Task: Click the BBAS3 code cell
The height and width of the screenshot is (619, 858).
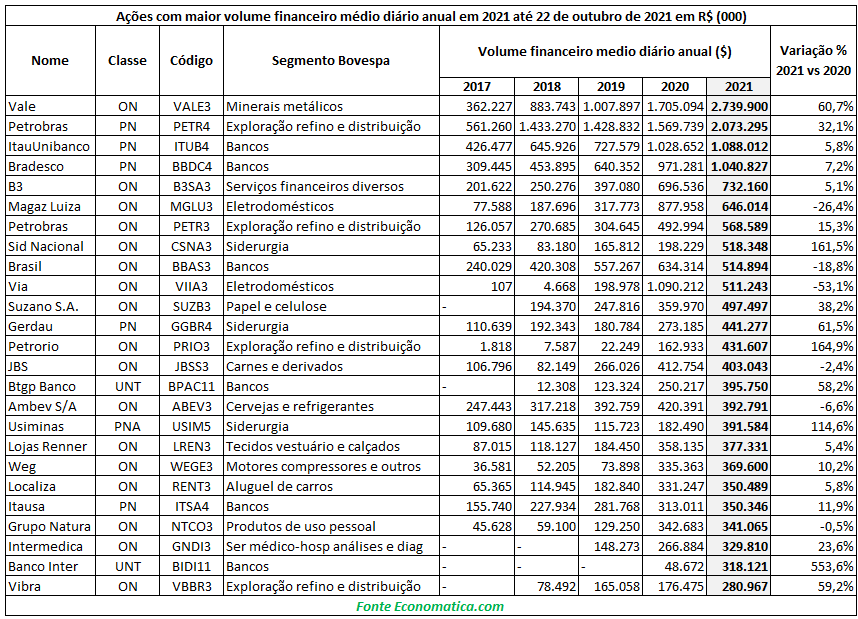Action: pyautogui.click(x=192, y=266)
